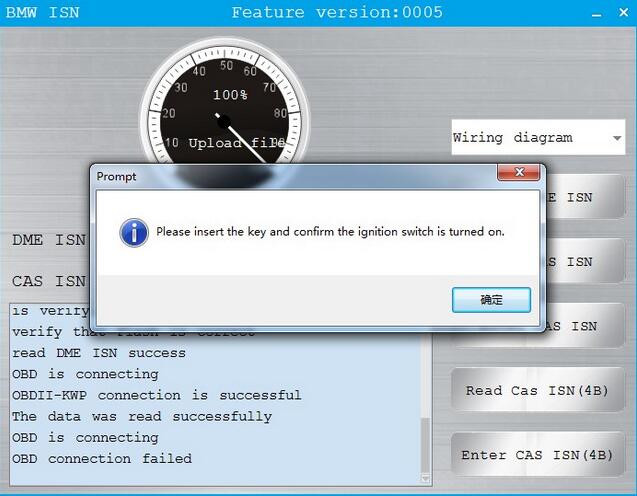Minimize the BMW ISN window
The image size is (637, 496).
click(596, 13)
